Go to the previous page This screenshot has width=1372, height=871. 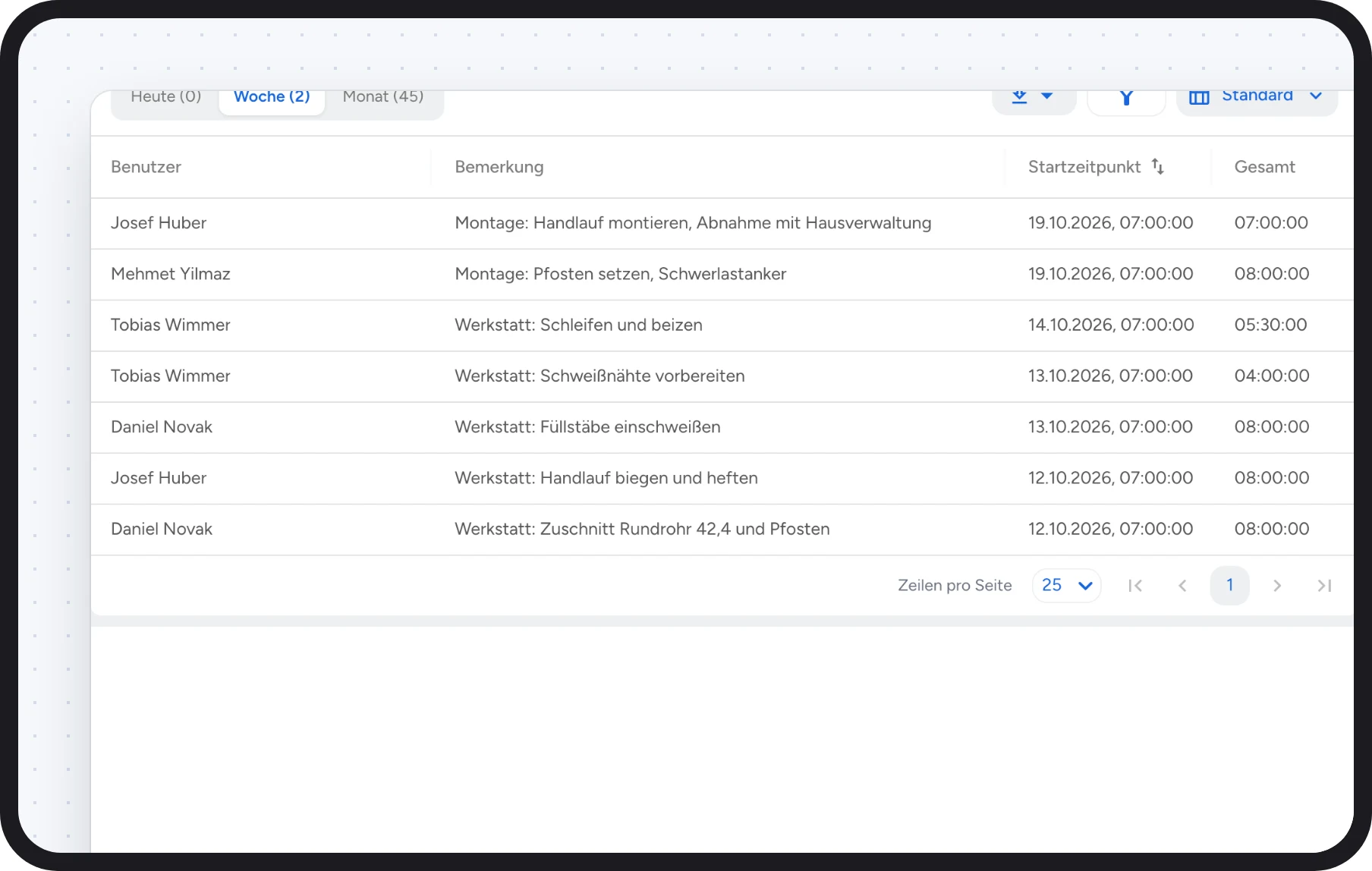[x=1182, y=586]
